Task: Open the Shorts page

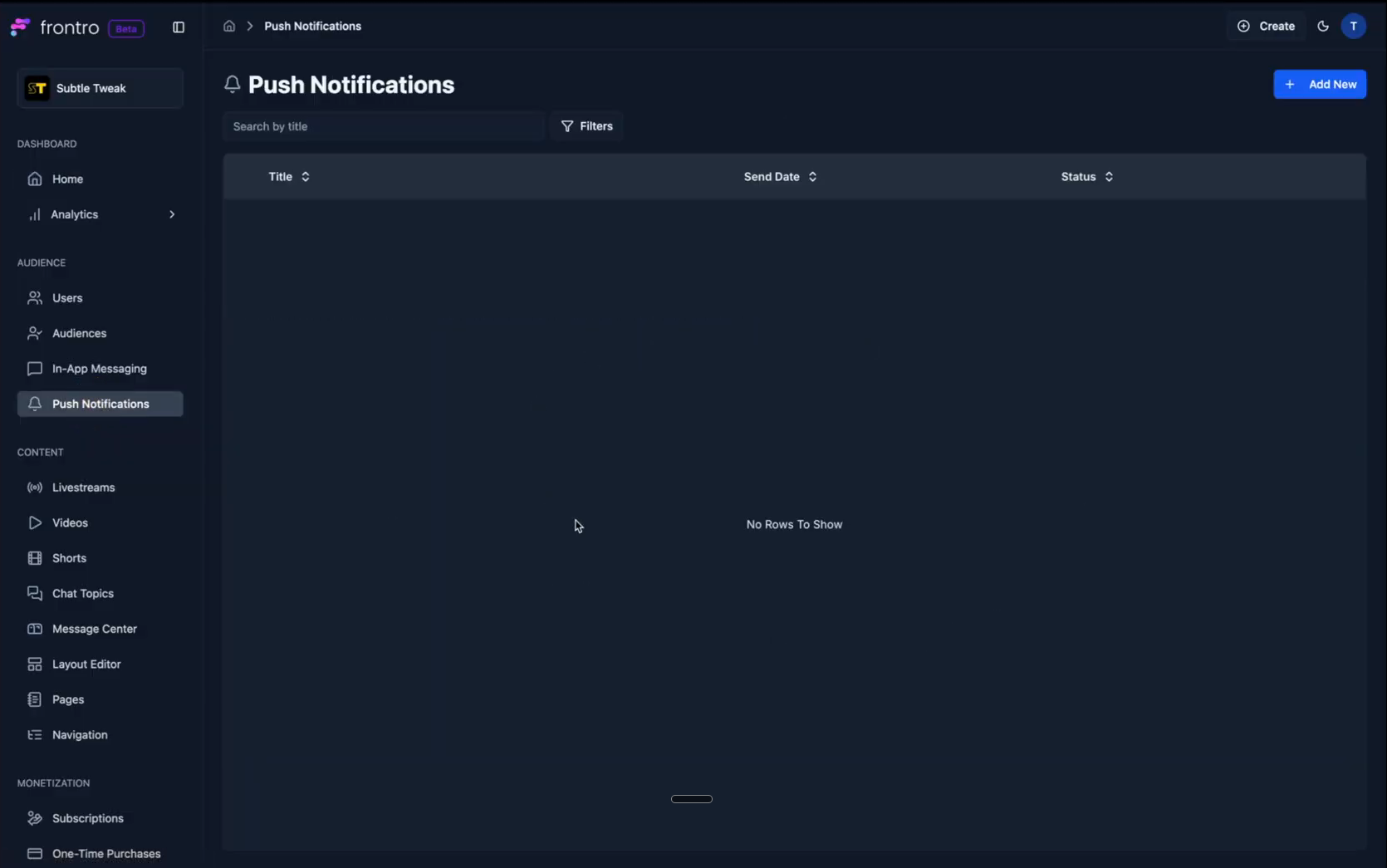Action: tap(69, 558)
